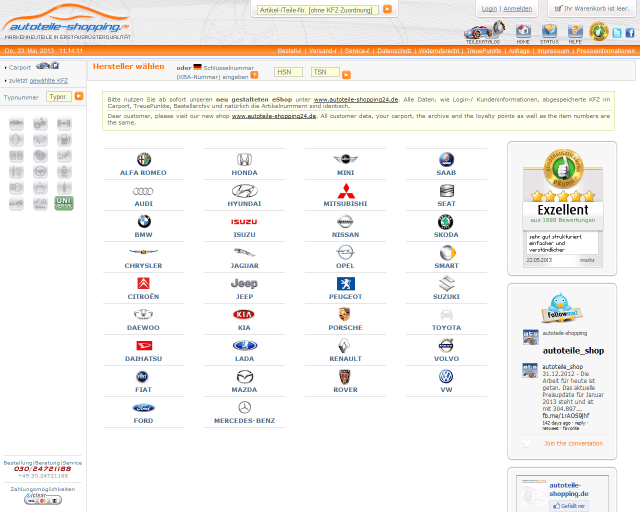Open the spark plug ignition category icon
The image size is (640, 512).
[64, 188]
